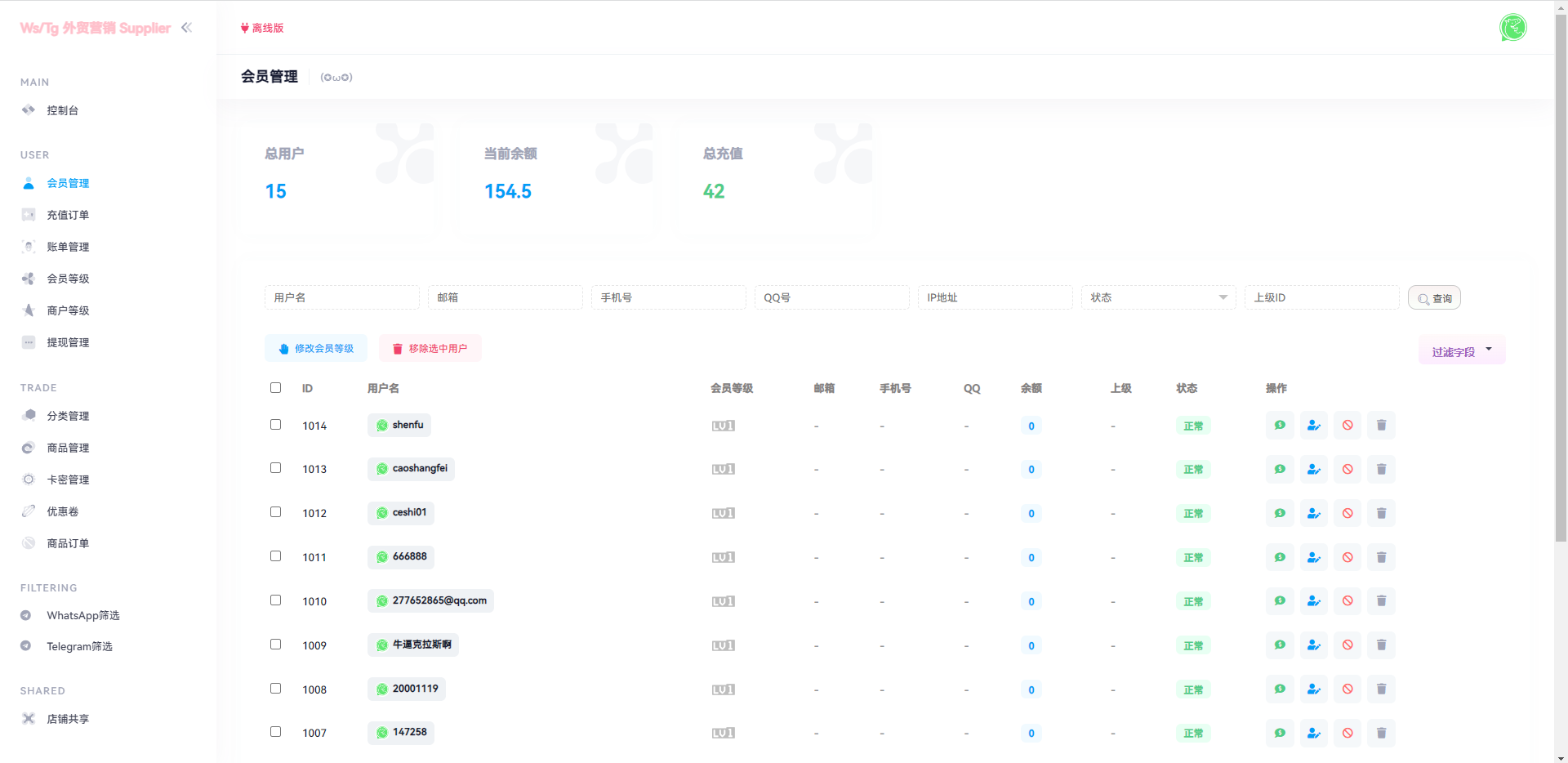Screen dimensions: 1568x763
Task: Open the 状态 status dropdown
Action: pos(1158,297)
